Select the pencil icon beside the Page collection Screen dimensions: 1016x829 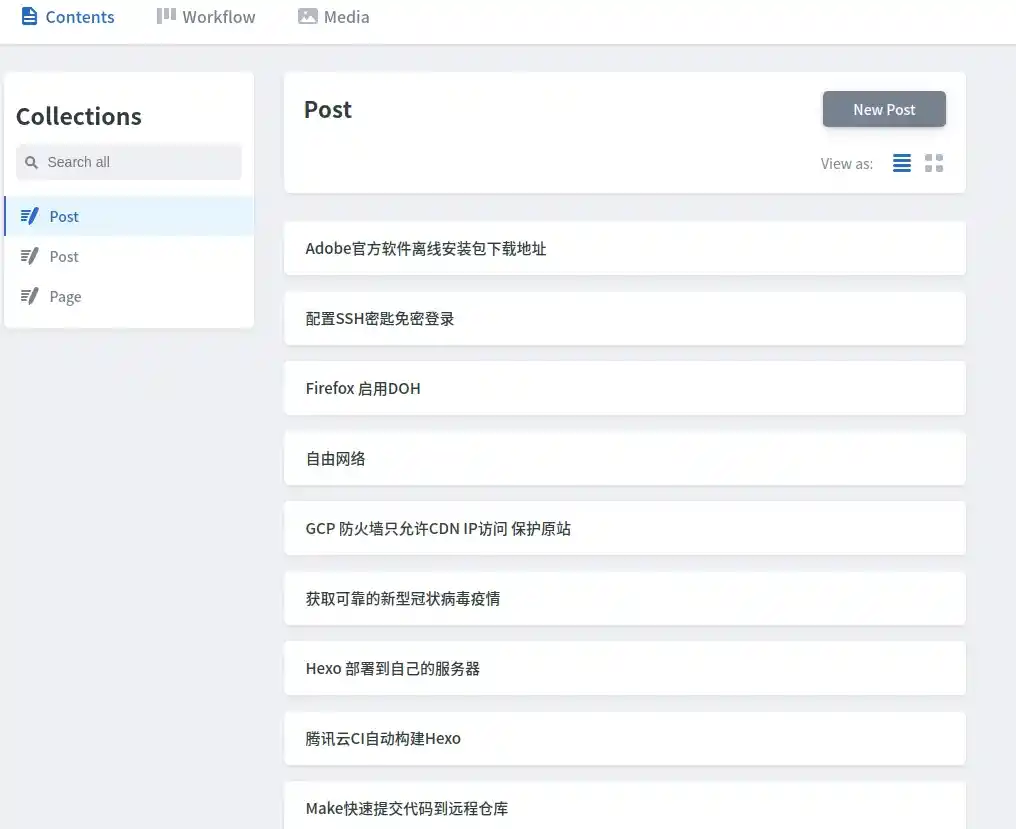(29, 296)
